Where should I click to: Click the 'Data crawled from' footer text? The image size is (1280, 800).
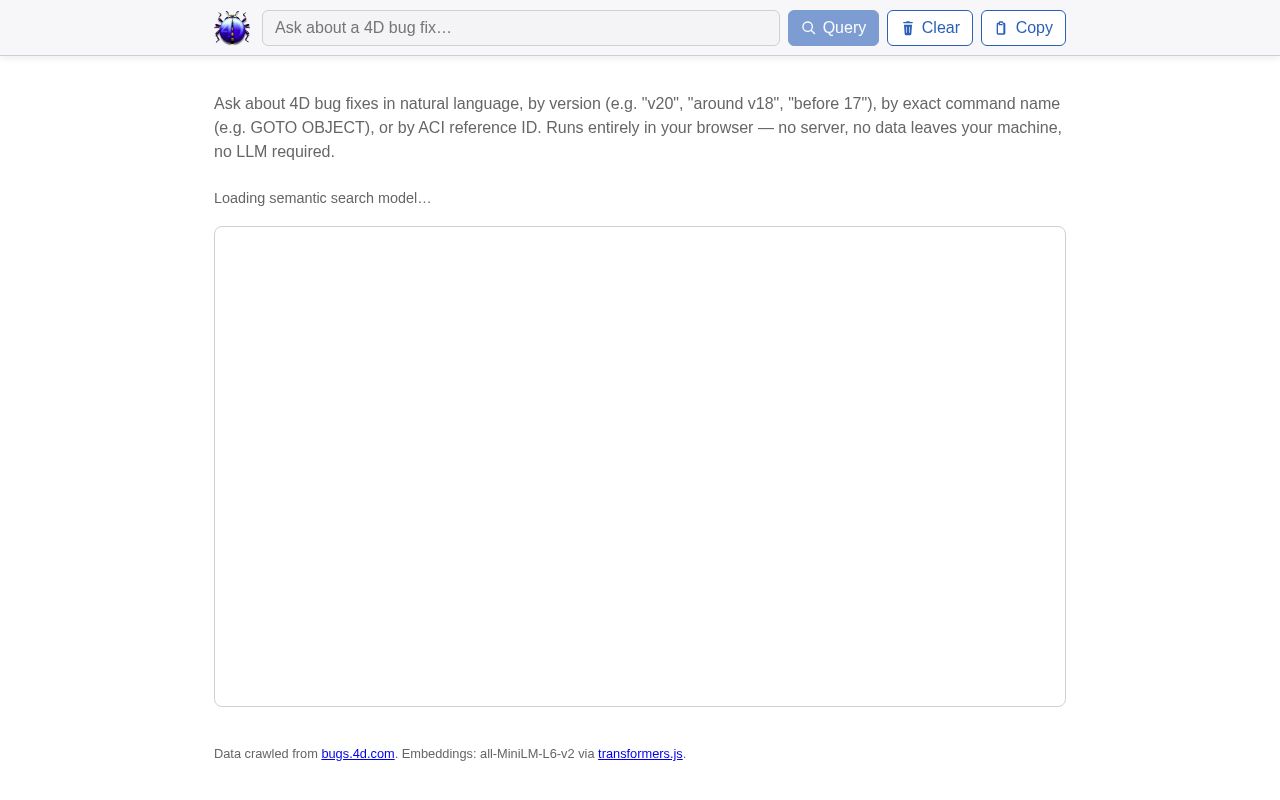[266, 754]
